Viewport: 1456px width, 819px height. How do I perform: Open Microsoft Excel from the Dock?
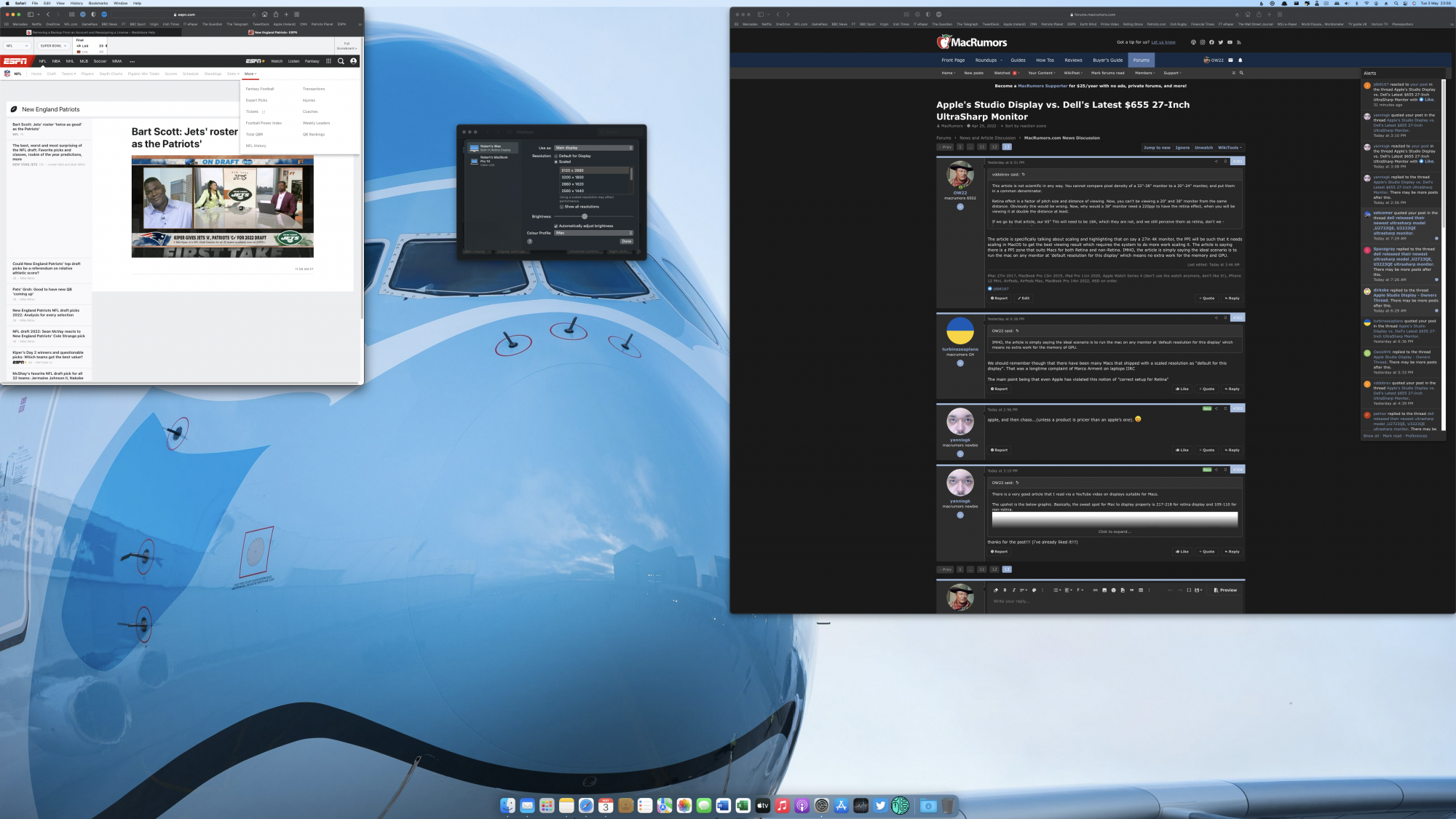[743, 805]
